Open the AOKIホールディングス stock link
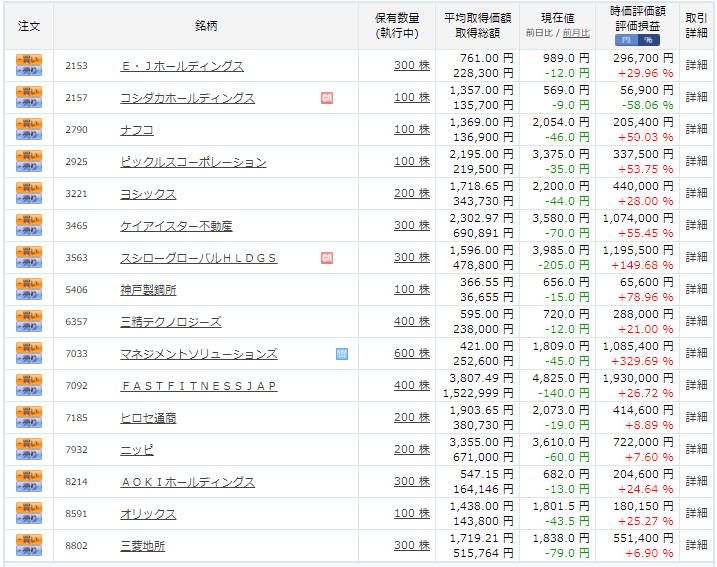717x567 pixels. click(x=187, y=482)
